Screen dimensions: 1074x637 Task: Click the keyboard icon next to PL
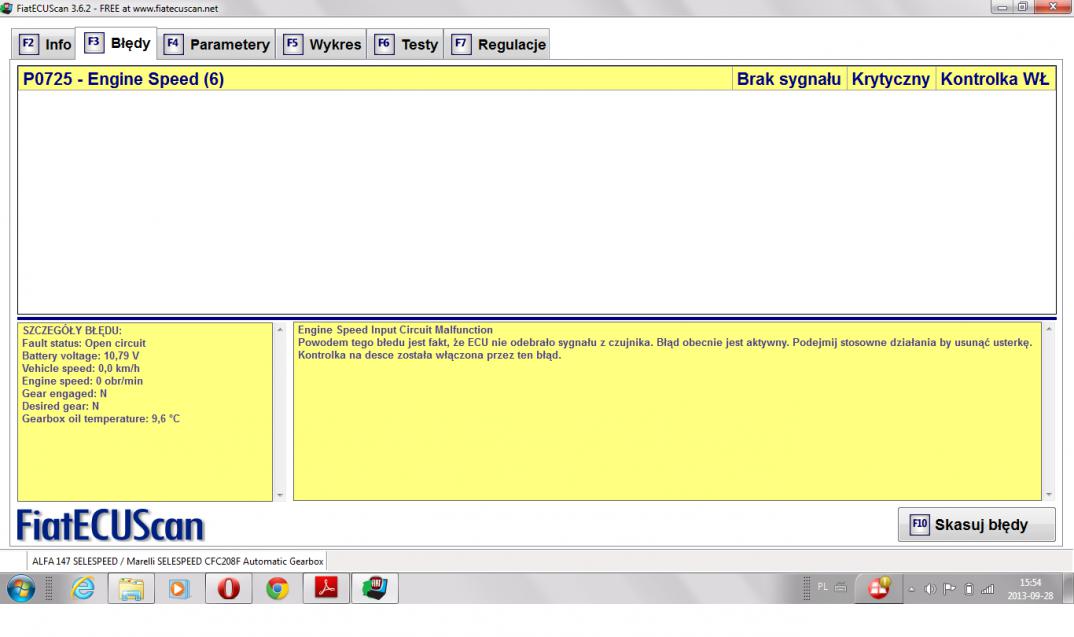pos(840,587)
